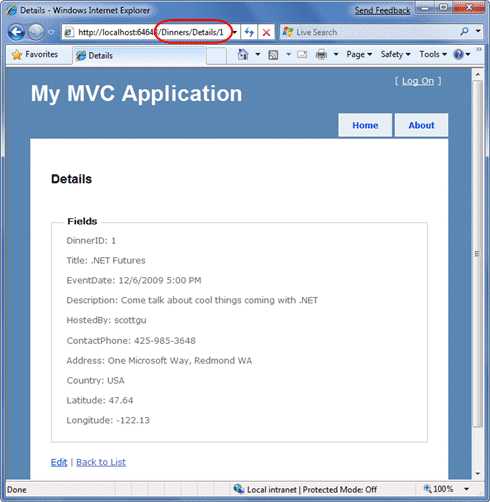Click the Country: USA text

point(95,380)
